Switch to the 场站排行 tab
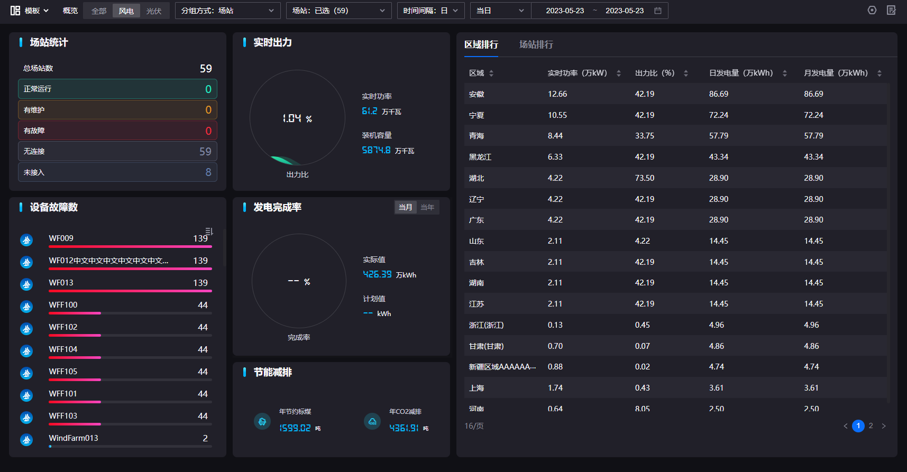 (536, 45)
